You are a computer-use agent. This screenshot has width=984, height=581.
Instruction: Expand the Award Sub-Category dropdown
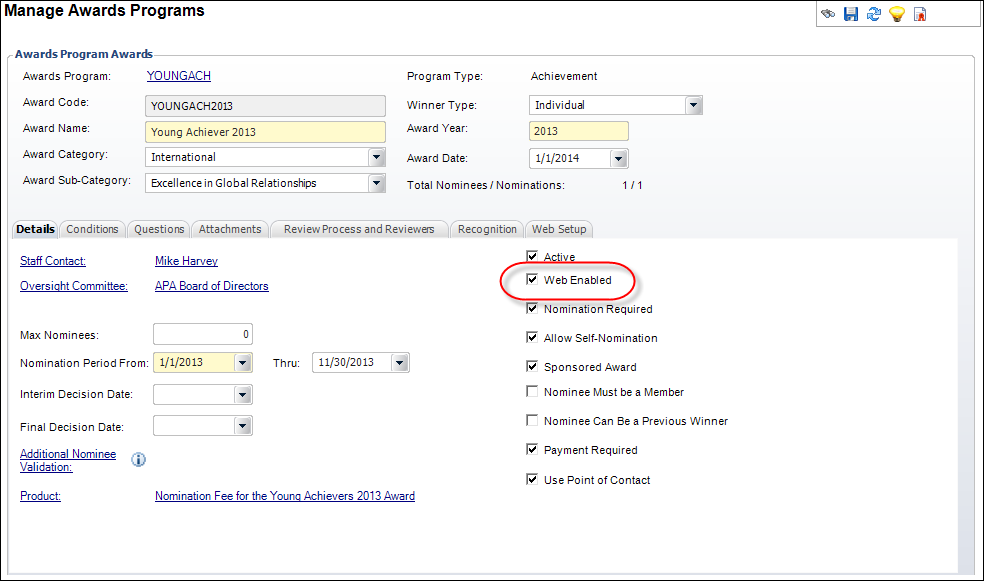pyautogui.click(x=377, y=183)
